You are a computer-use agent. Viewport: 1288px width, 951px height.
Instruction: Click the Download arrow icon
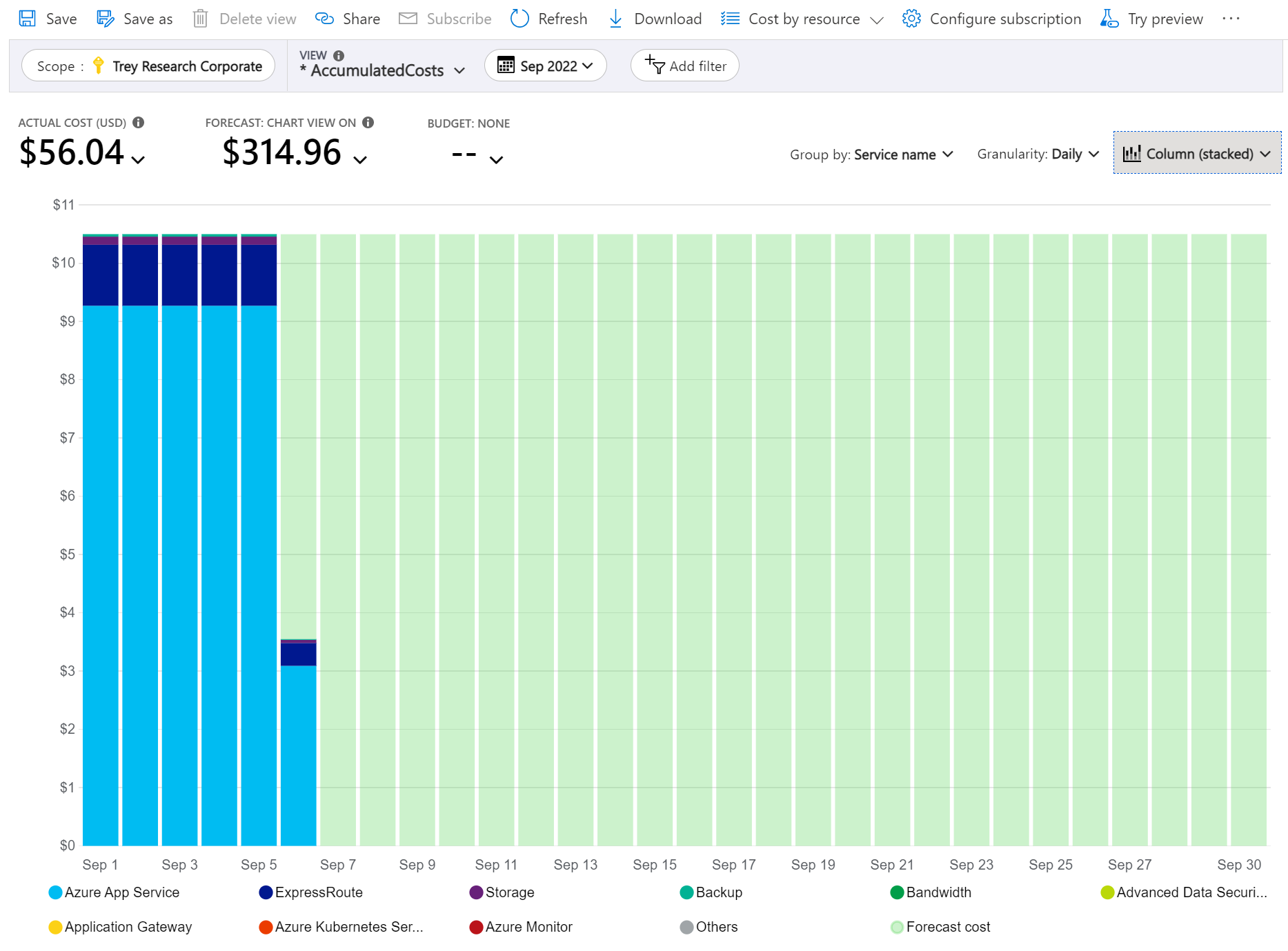point(615,19)
